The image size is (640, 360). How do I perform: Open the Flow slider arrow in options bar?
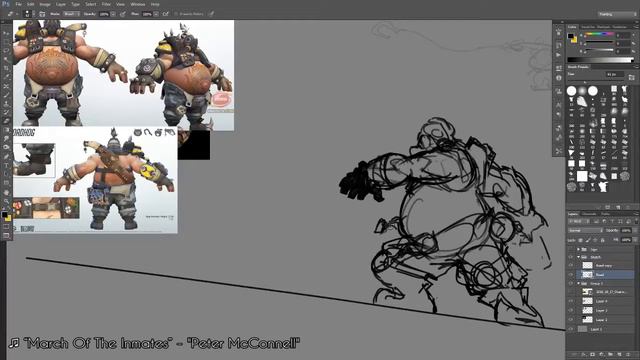click(156, 14)
